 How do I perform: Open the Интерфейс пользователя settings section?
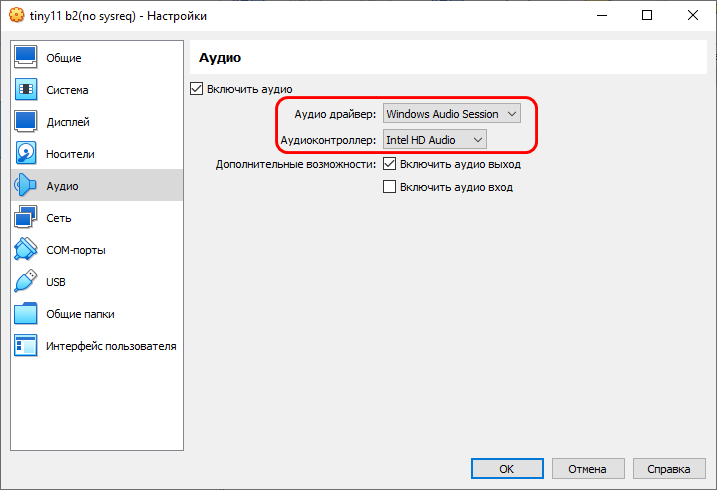pyautogui.click(x=110, y=346)
